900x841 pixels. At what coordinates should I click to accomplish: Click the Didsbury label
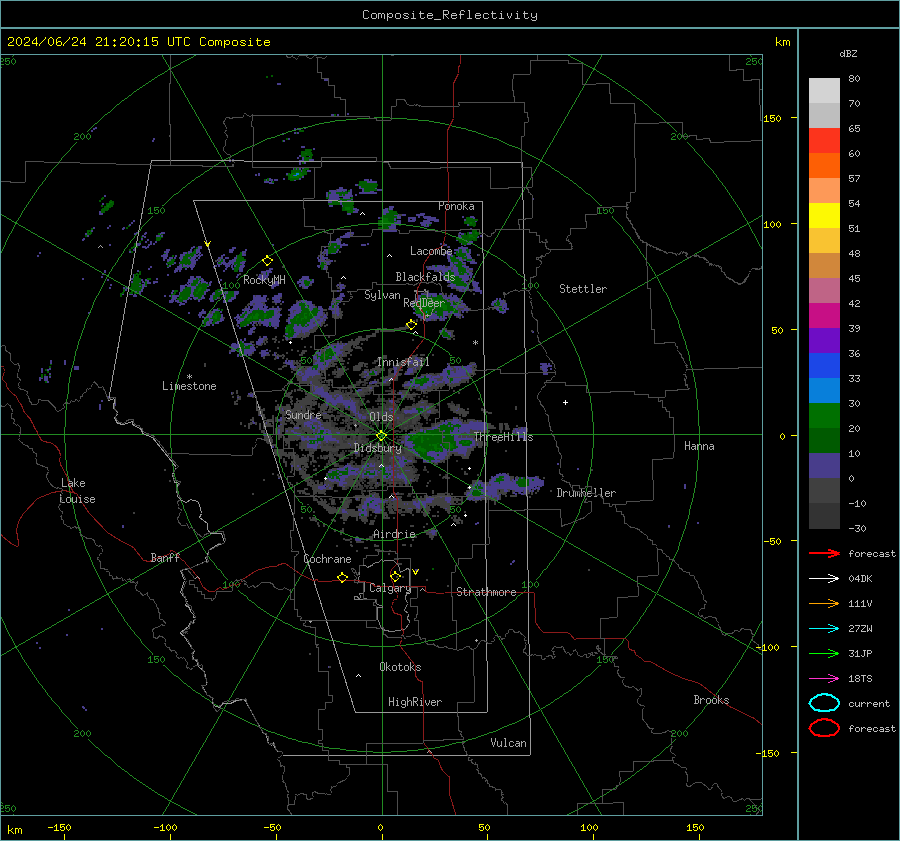coord(378,448)
